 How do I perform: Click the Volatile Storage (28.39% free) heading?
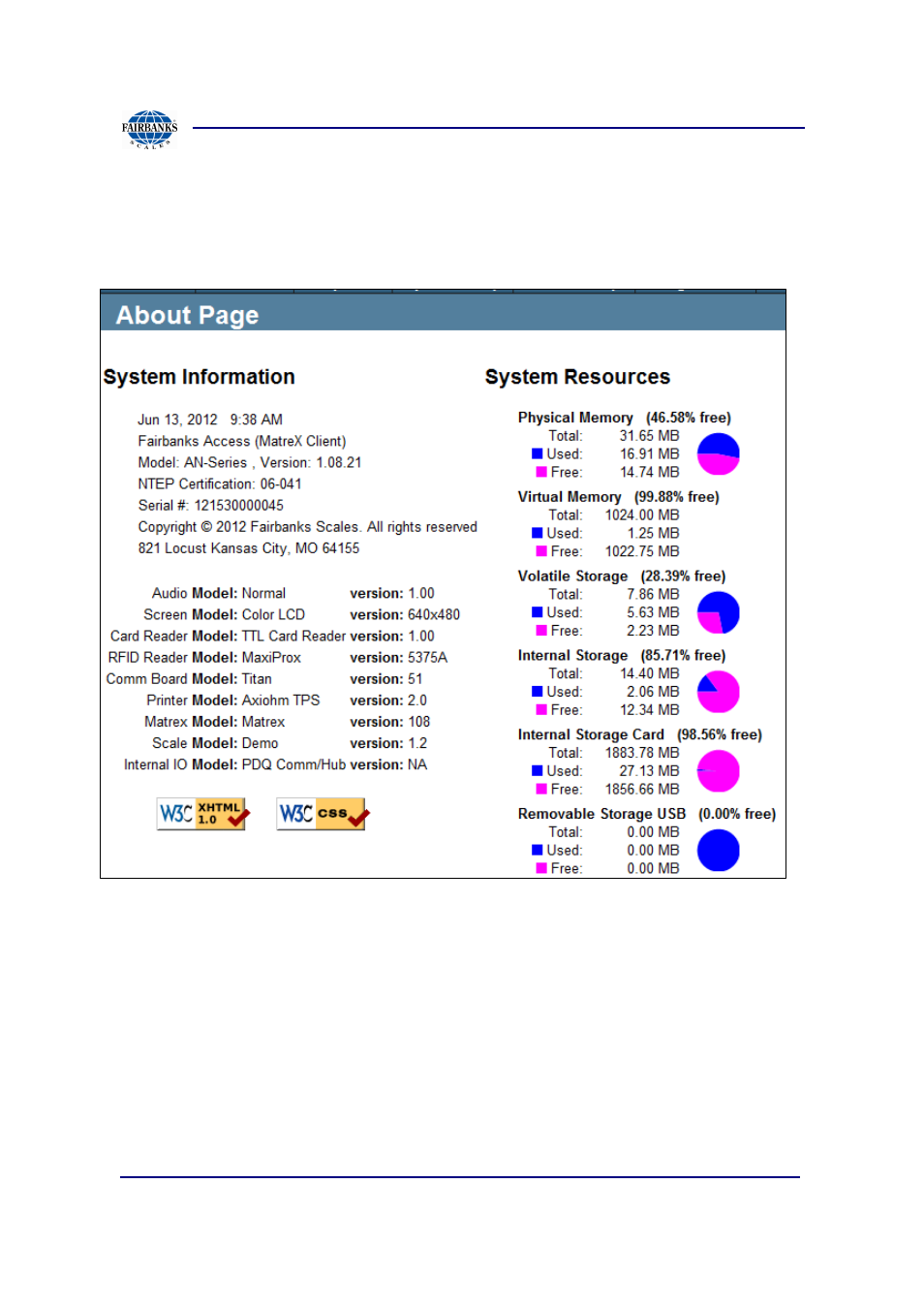coord(622,576)
